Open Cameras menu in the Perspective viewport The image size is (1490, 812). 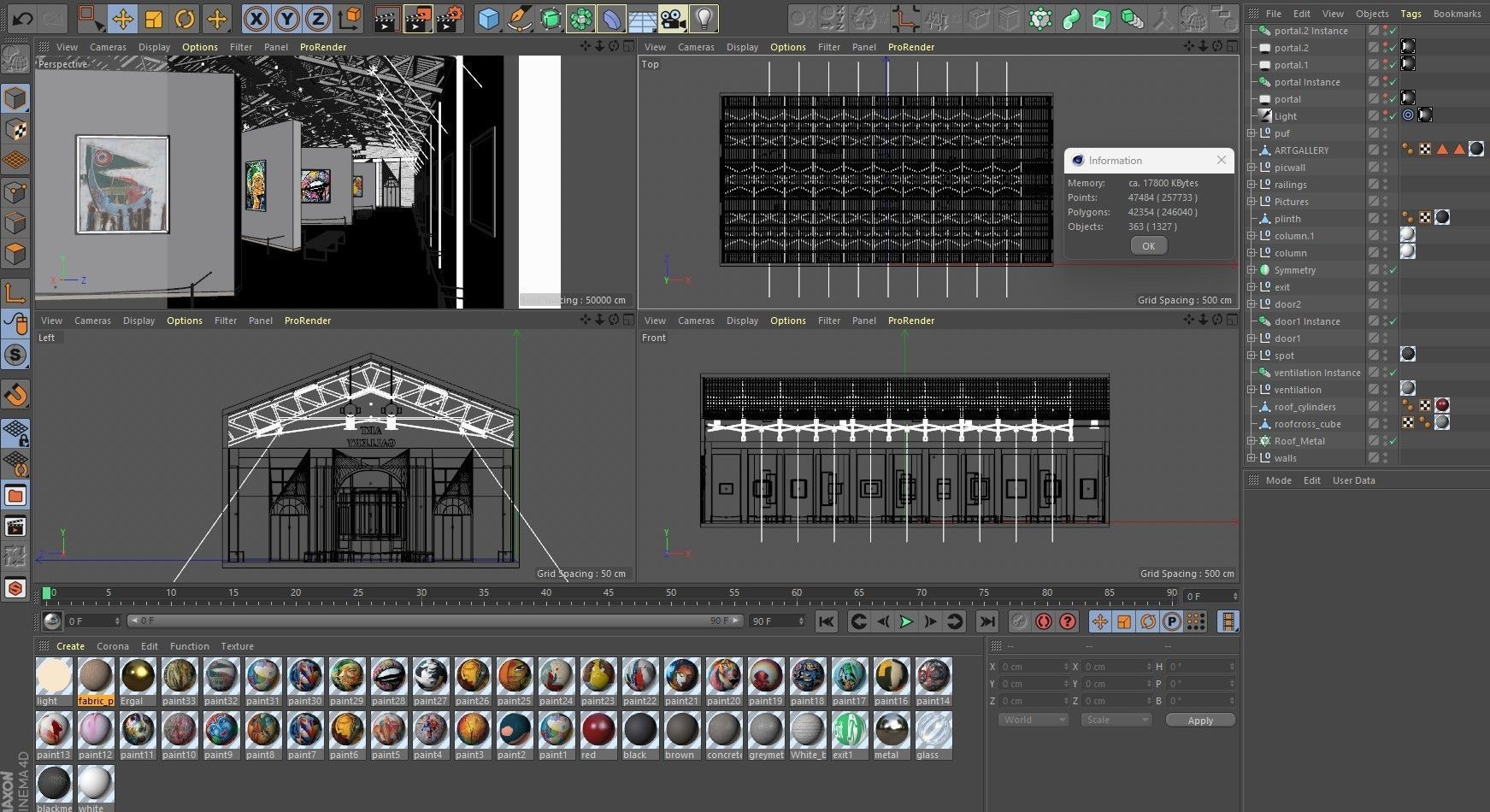[x=108, y=47]
